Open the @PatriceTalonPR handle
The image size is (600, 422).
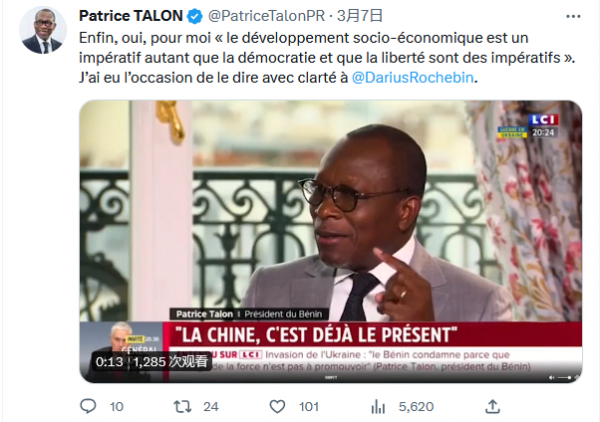pyautogui.click(x=266, y=16)
